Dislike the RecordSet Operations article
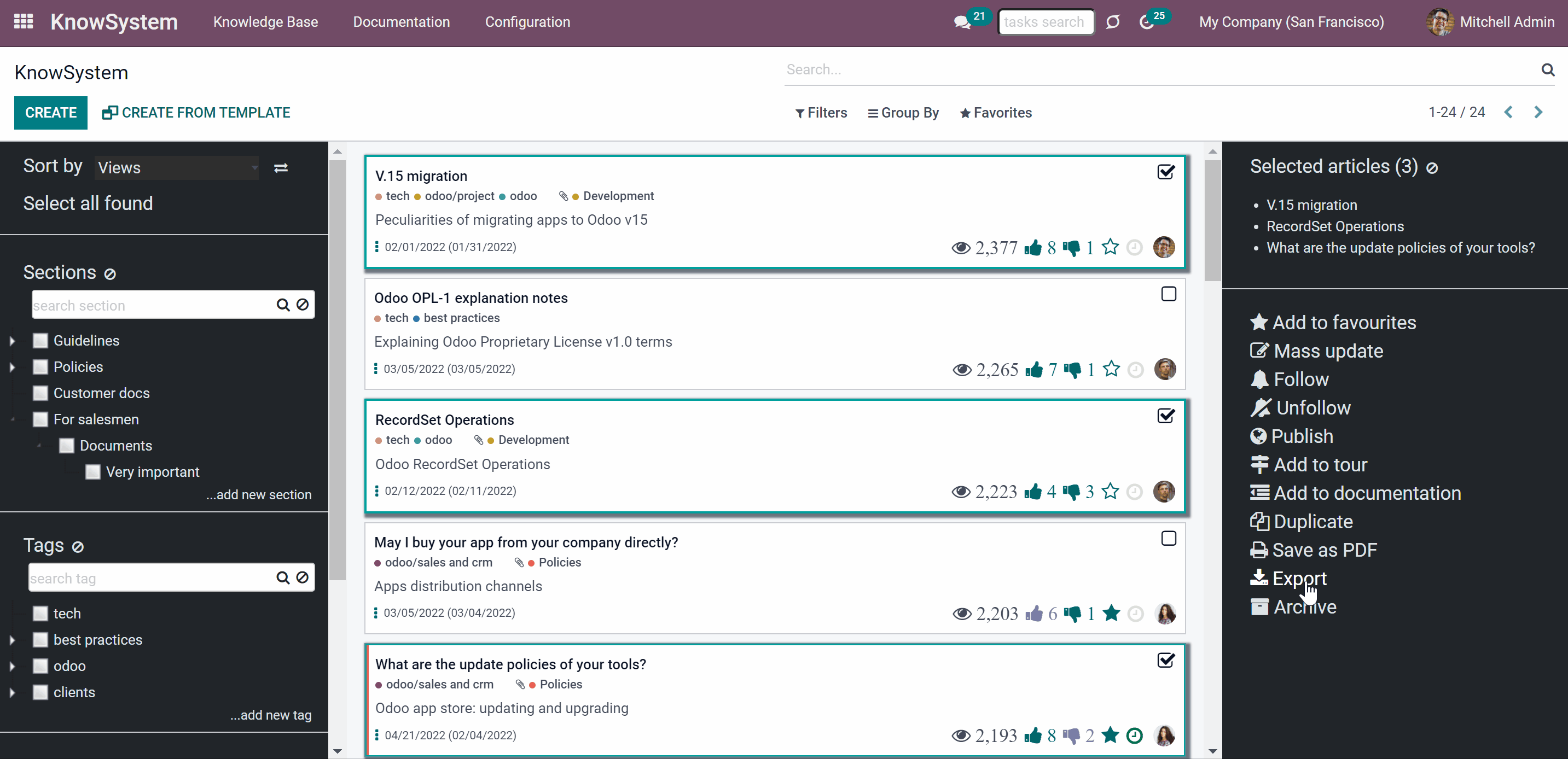Image resolution: width=1568 pixels, height=759 pixels. [x=1071, y=492]
